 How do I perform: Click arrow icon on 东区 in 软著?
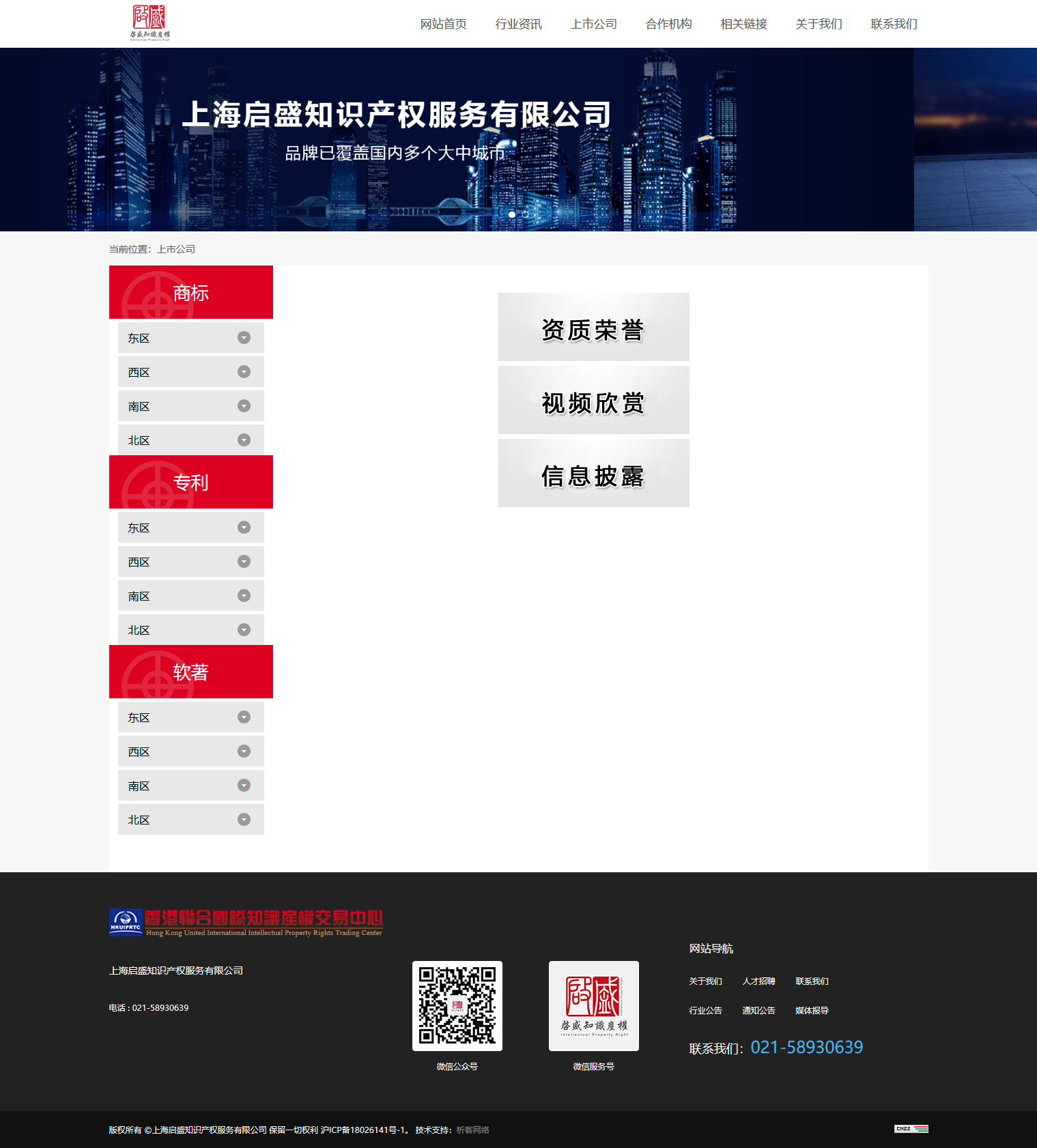(244, 717)
